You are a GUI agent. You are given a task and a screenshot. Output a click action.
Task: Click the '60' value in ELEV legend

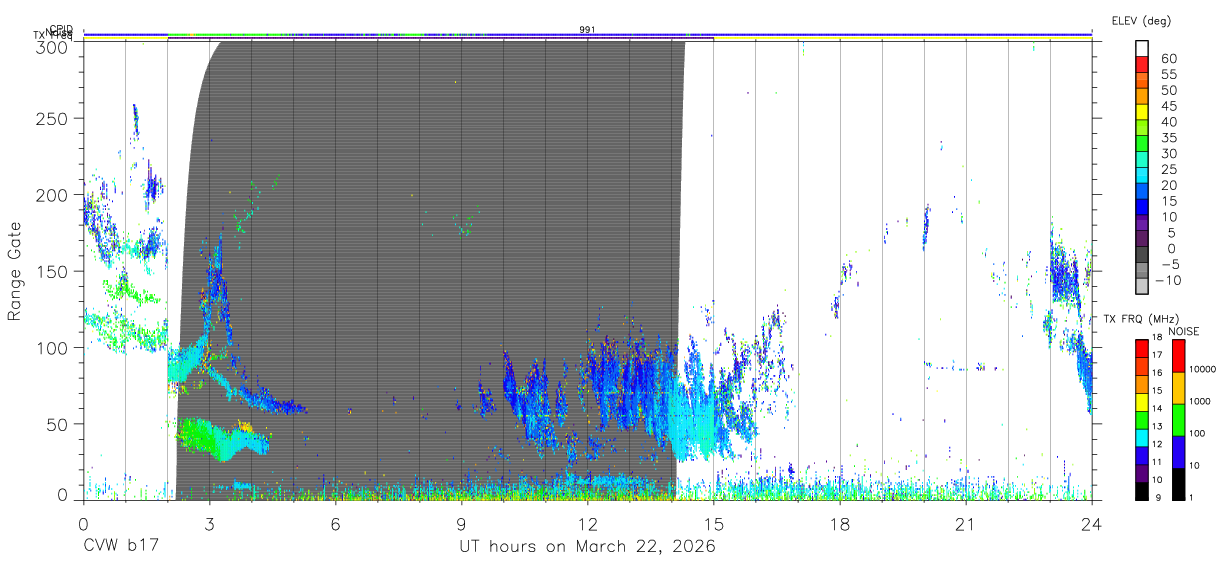(x=1168, y=58)
